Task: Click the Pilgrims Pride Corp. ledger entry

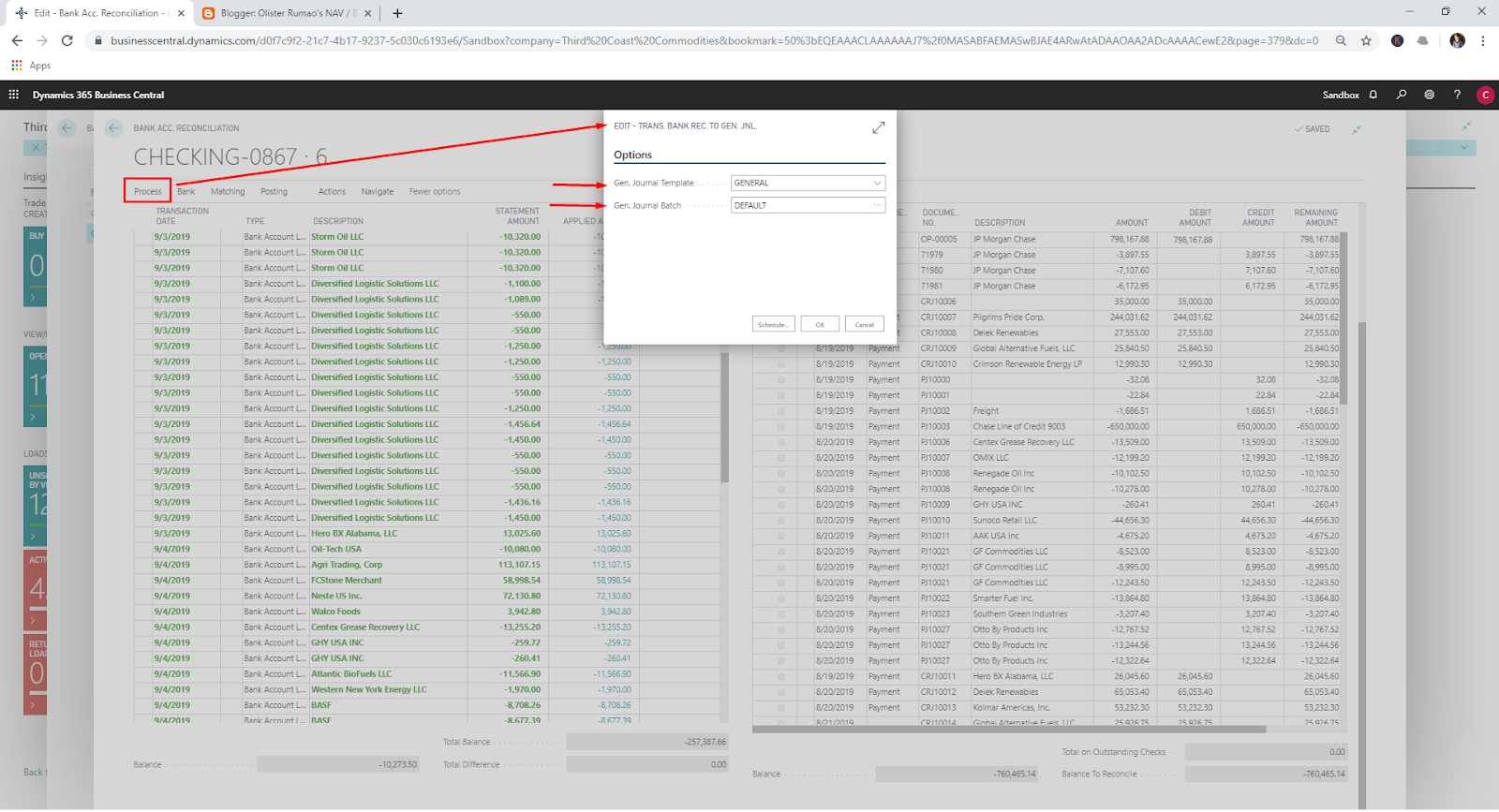Action: tap(1008, 317)
